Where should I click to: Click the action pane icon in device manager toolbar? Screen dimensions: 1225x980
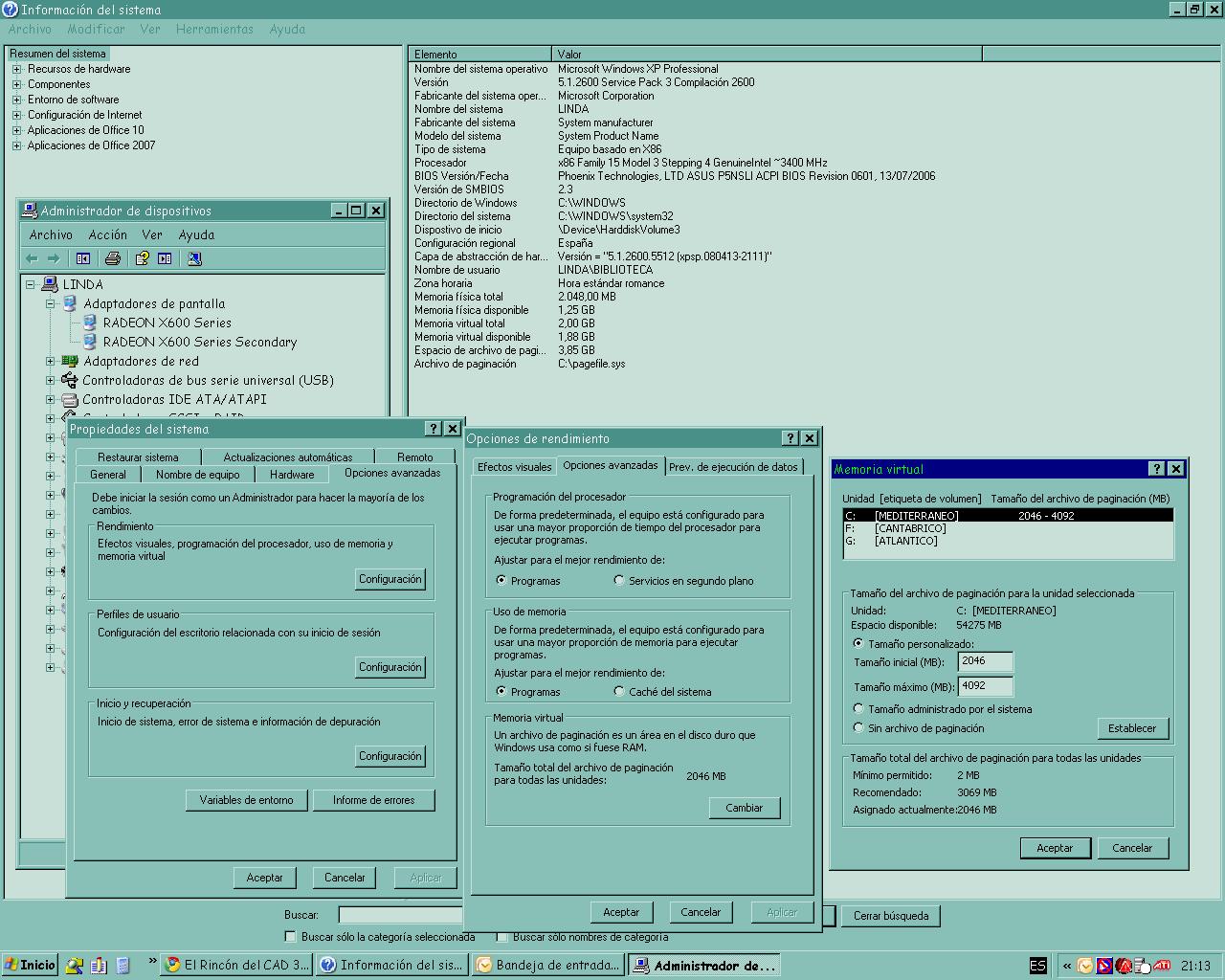pyautogui.click(x=165, y=258)
